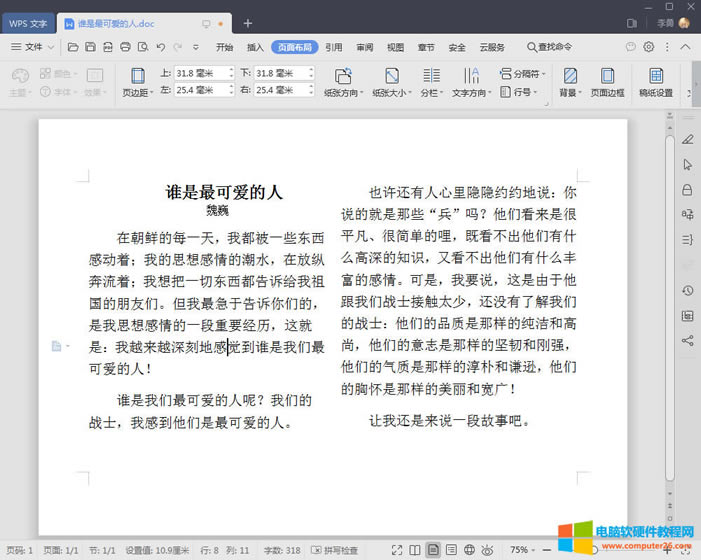
Task: Expand the 纸张方向 orientation dropdown
Action: coord(343,93)
